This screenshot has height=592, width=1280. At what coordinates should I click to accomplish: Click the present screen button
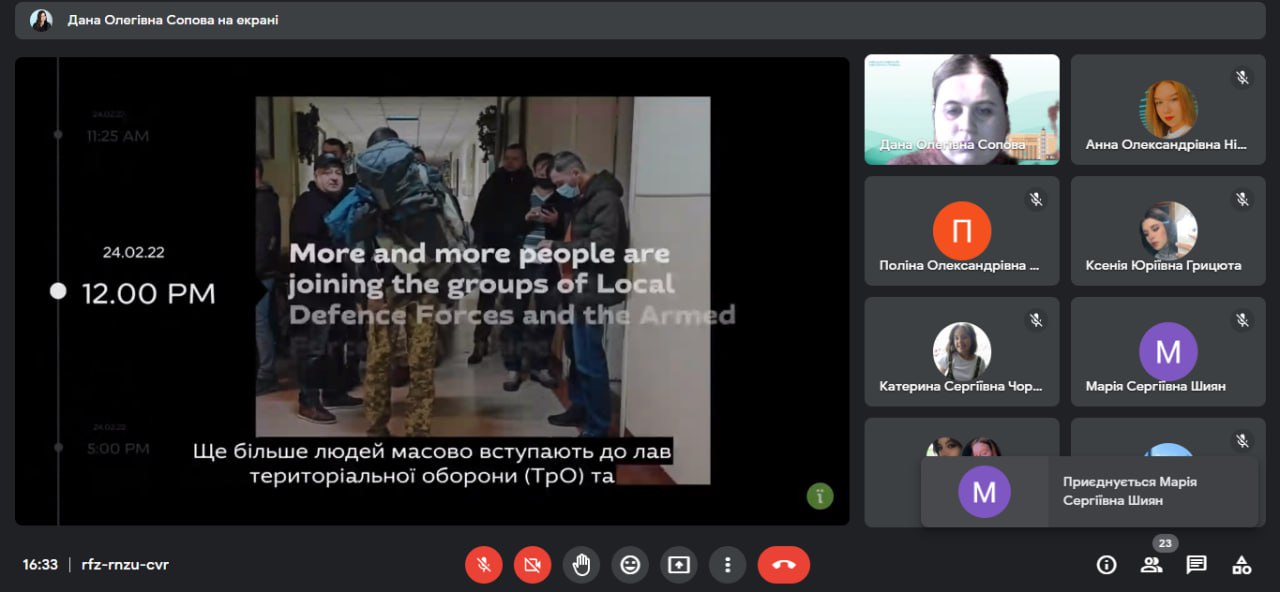(x=679, y=565)
